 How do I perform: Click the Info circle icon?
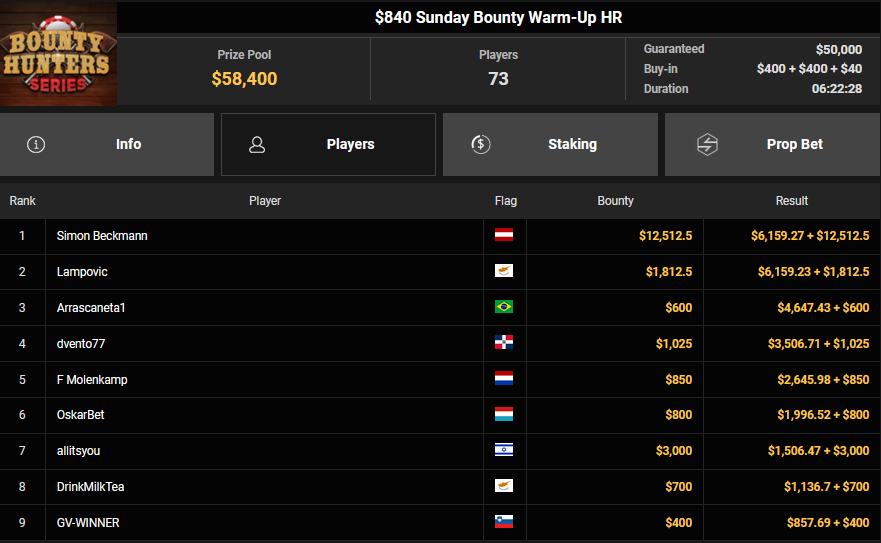pos(37,144)
